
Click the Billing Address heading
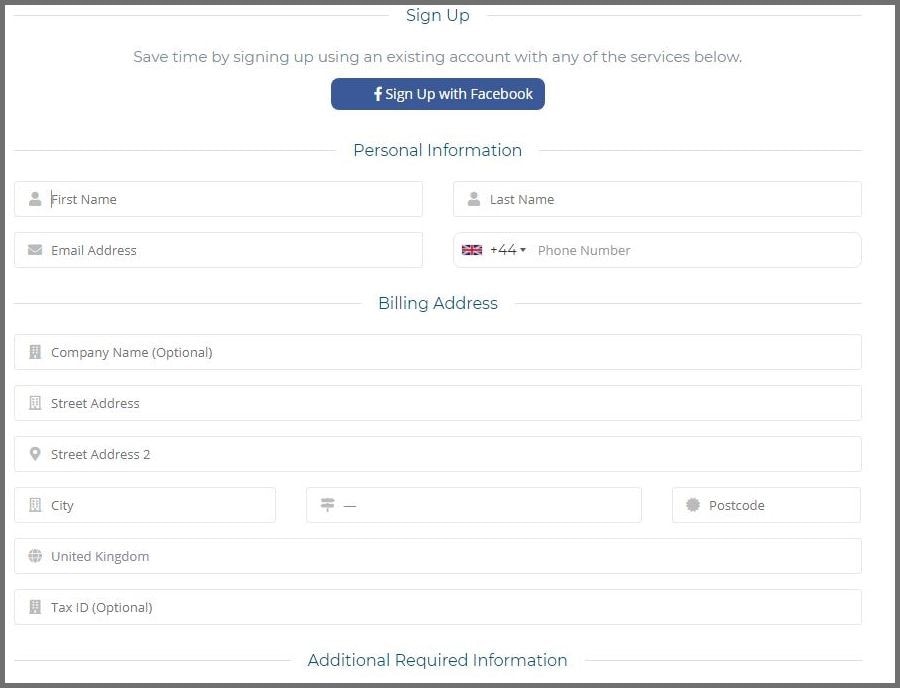coord(437,303)
